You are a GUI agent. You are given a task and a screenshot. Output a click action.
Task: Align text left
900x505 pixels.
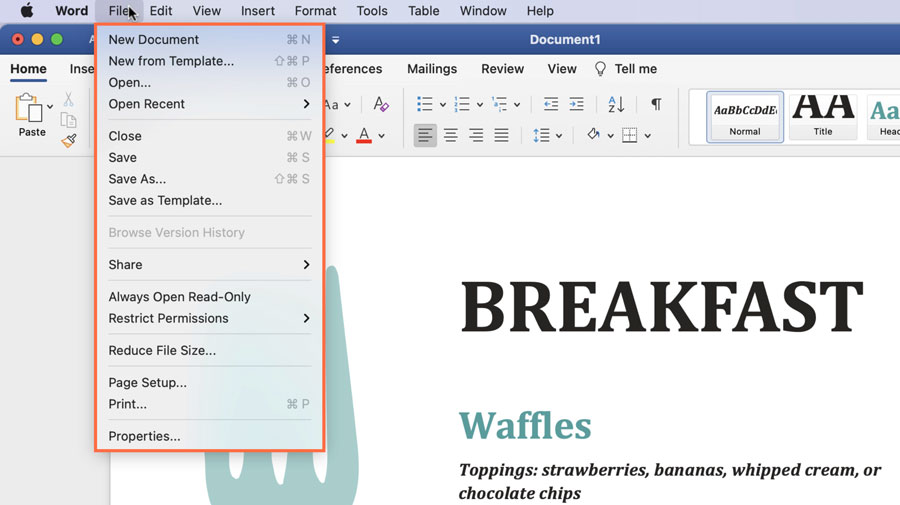(425, 135)
